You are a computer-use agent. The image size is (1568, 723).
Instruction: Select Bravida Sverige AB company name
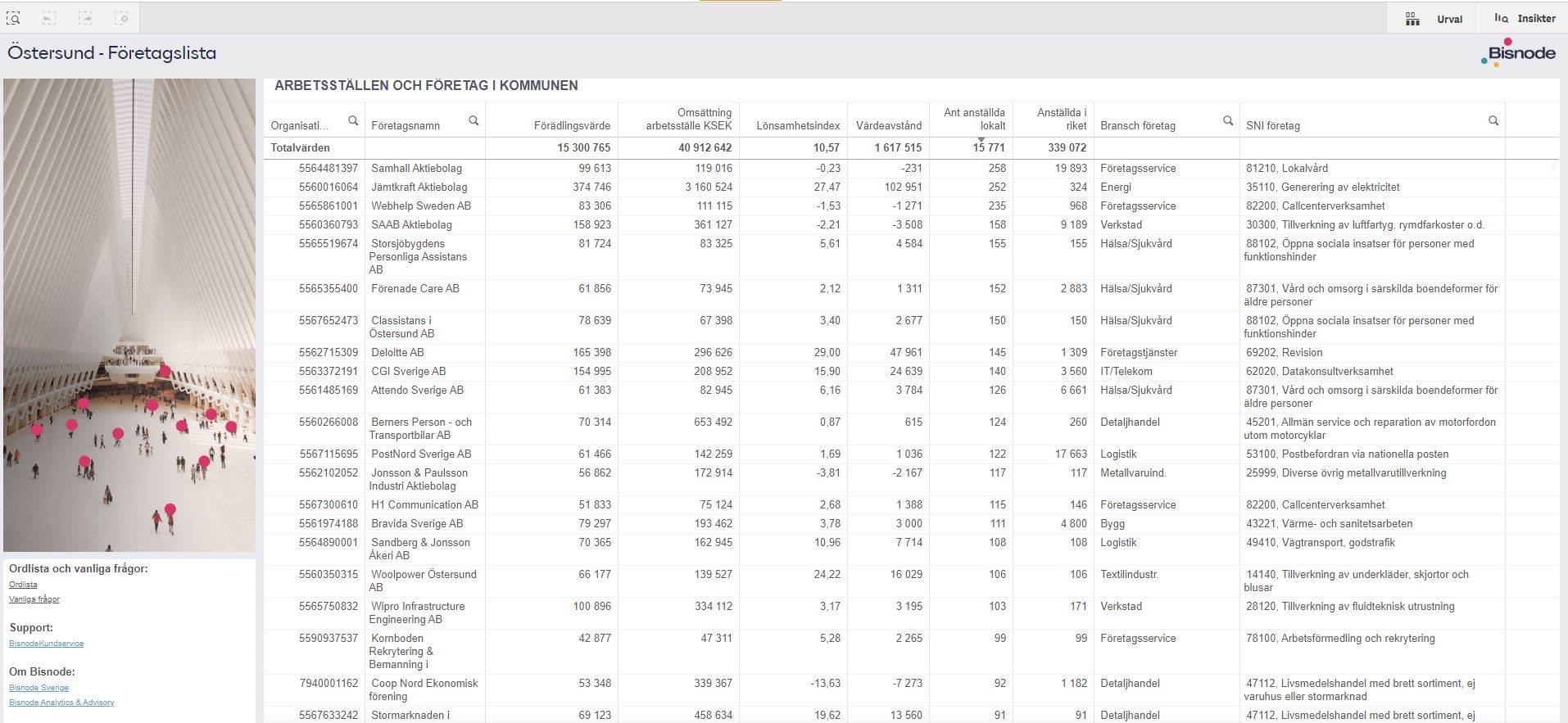(417, 523)
